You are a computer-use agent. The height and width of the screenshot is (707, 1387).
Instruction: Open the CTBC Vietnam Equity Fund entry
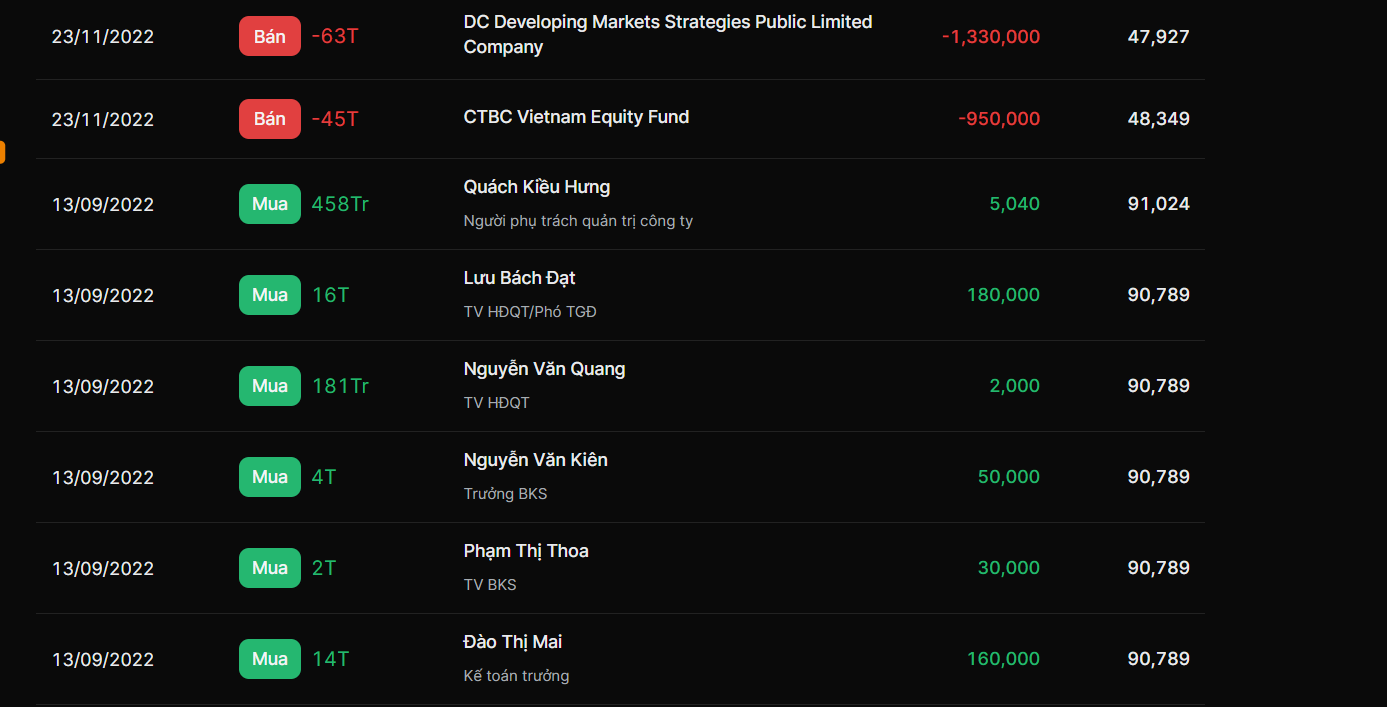576,117
